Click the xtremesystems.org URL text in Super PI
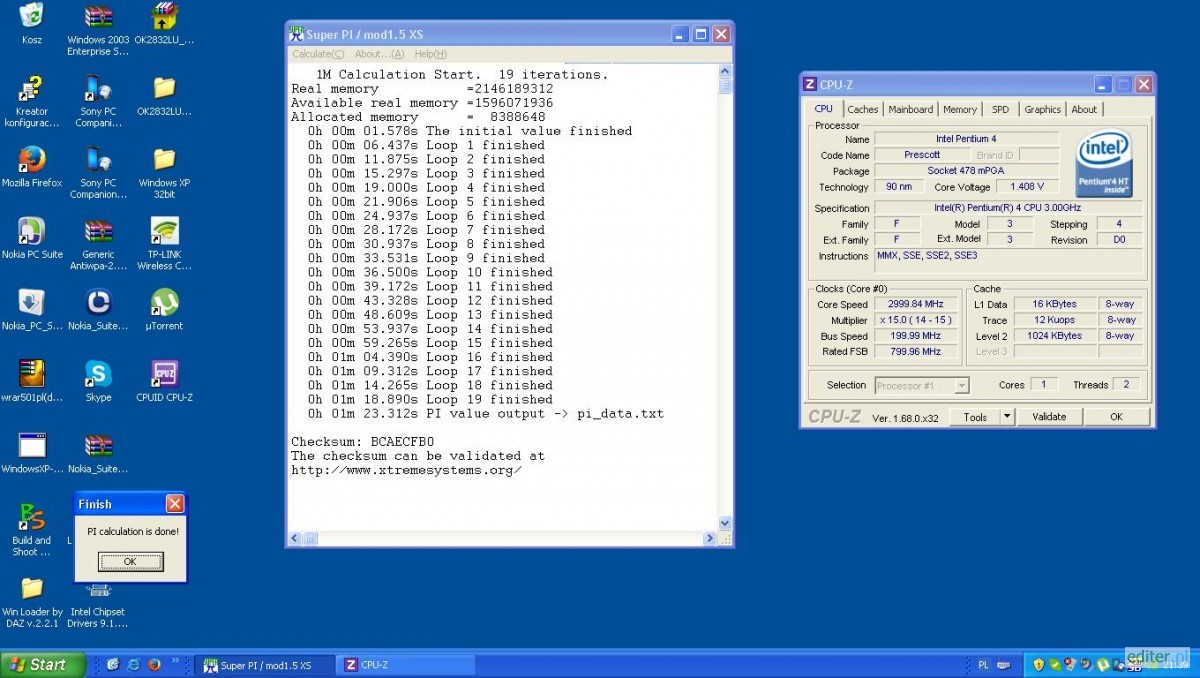 click(406, 470)
